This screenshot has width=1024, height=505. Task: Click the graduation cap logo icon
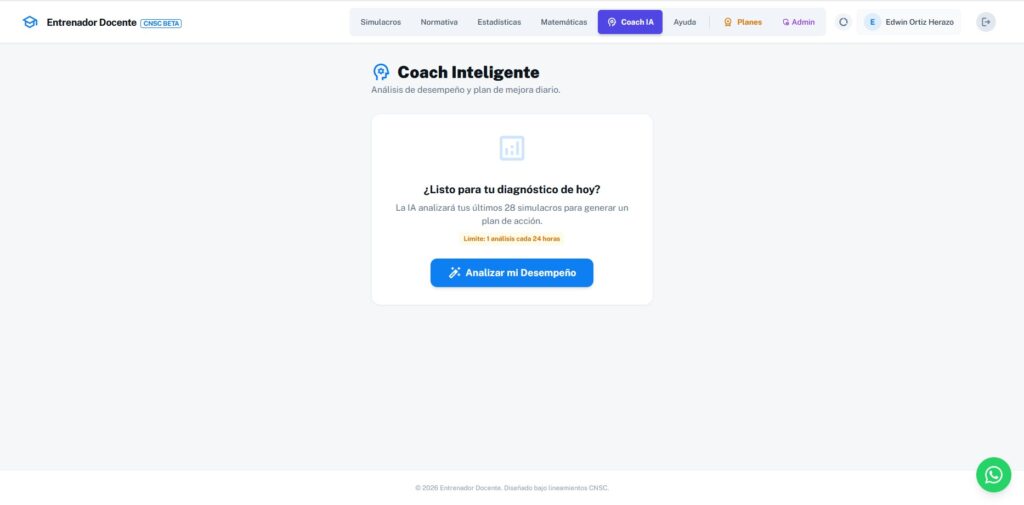[30, 22]
